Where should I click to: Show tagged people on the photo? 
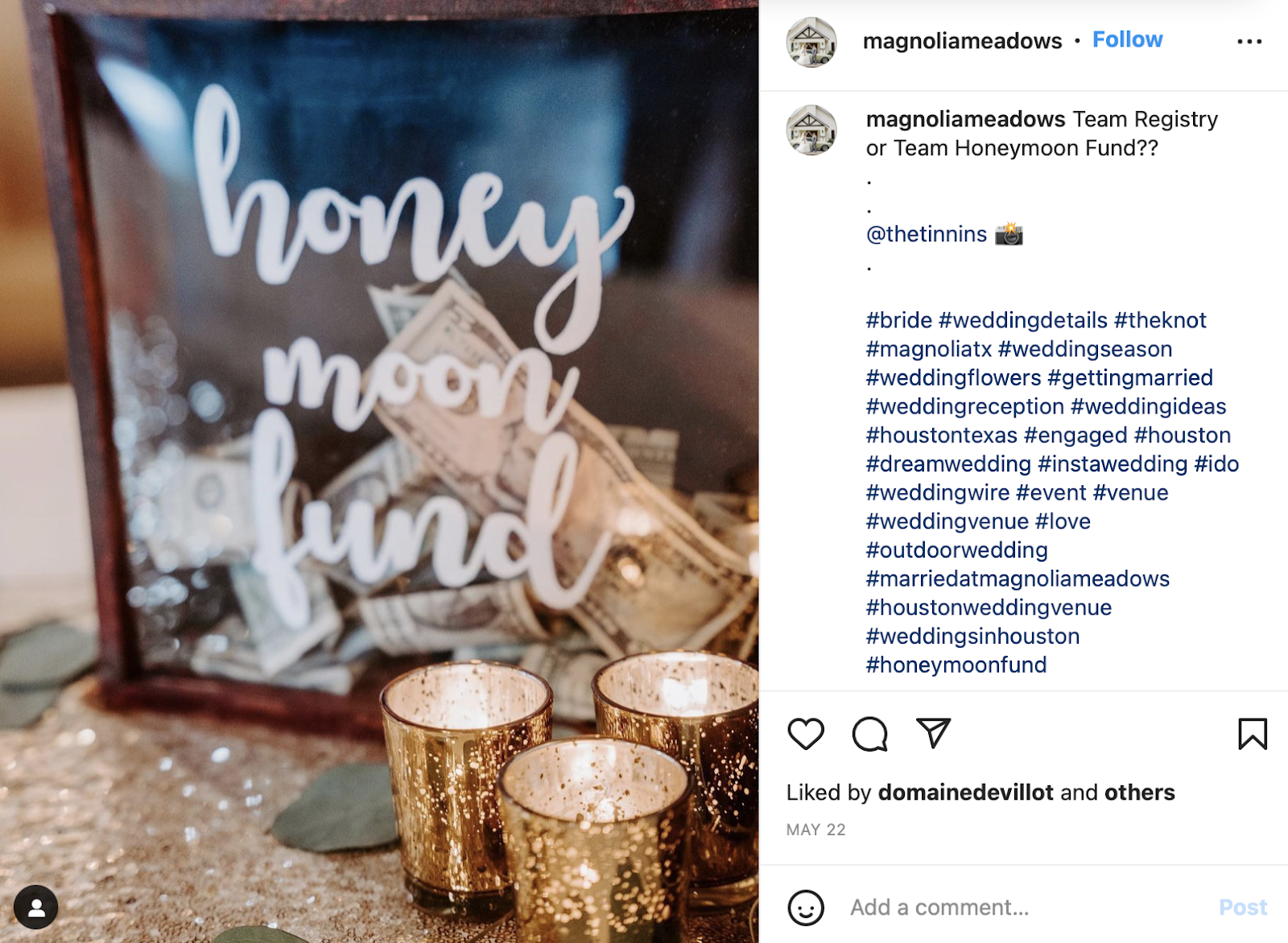click(35, 907)
